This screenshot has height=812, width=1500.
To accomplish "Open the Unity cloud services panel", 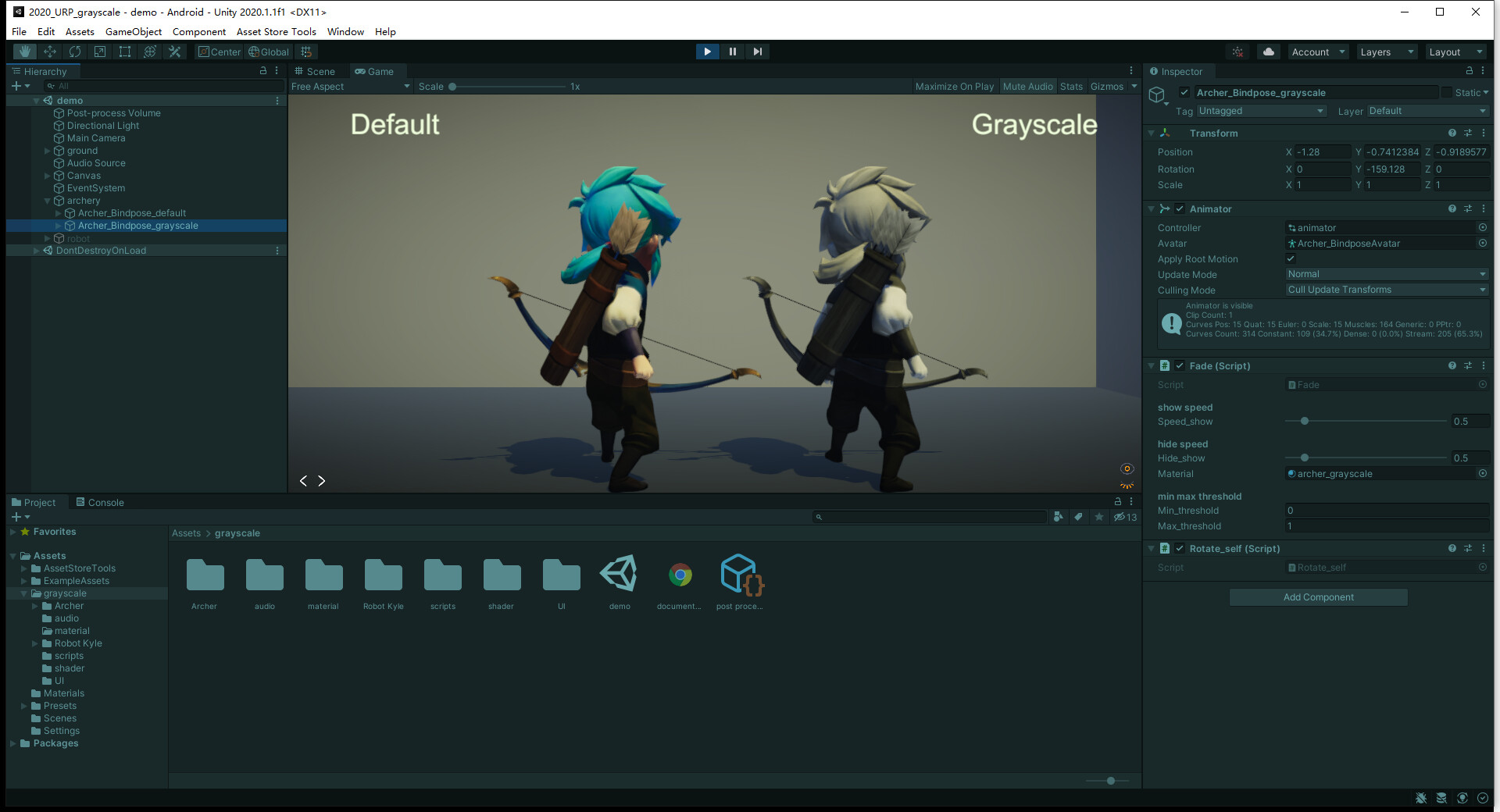I will click(1267, 52).
